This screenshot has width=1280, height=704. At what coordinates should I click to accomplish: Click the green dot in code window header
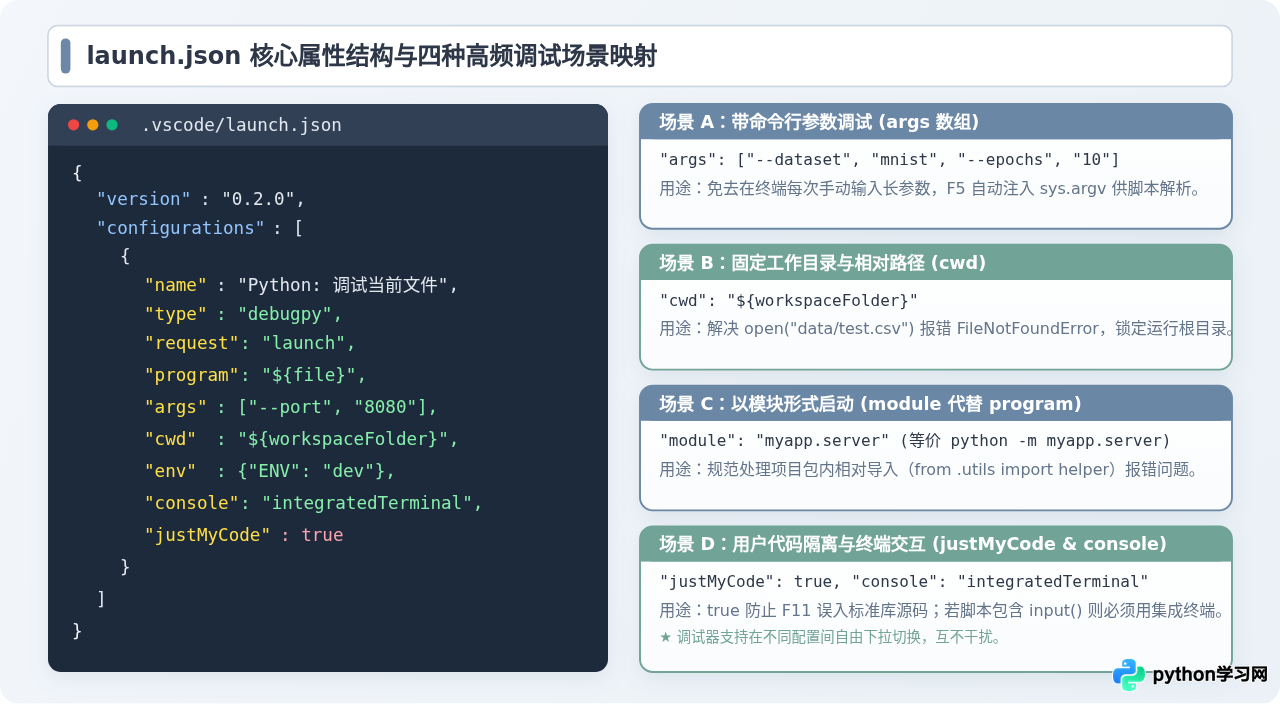[x=112, y=125]
